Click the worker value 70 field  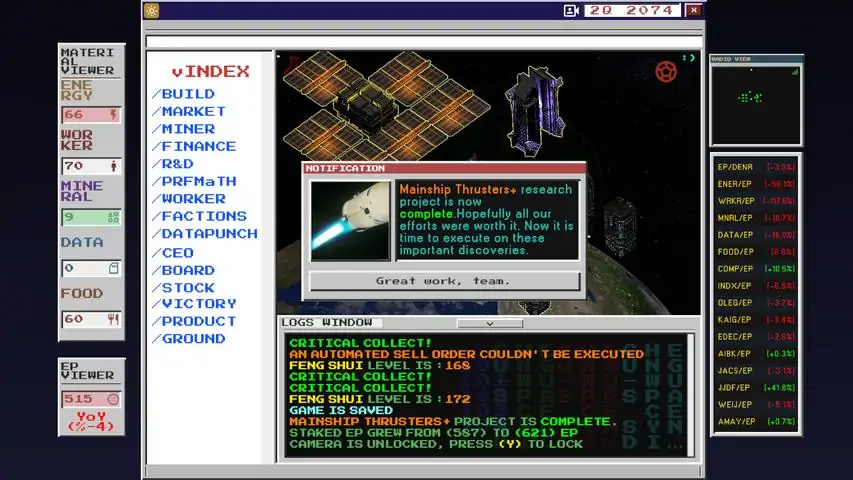[x=91, y=166]
